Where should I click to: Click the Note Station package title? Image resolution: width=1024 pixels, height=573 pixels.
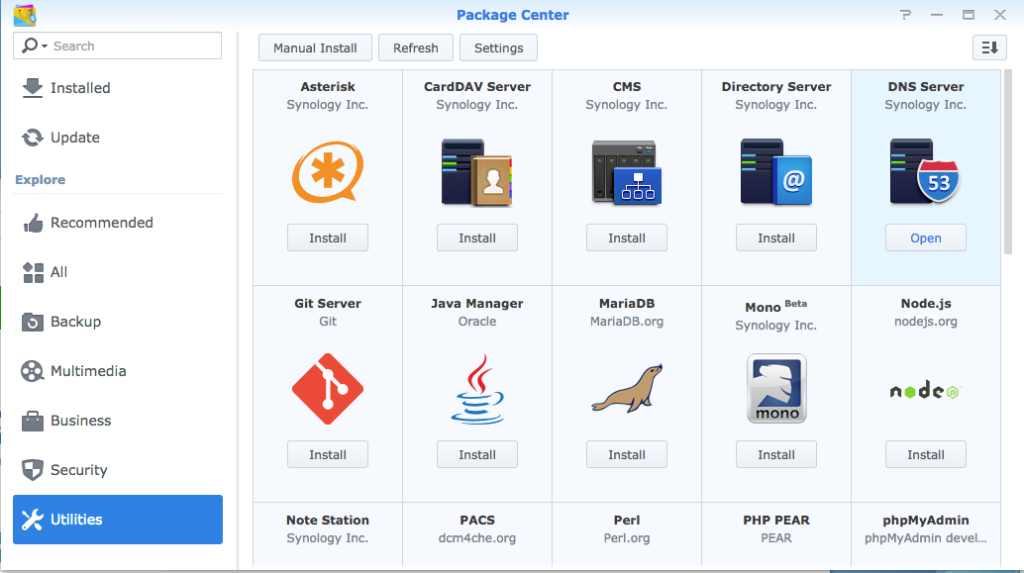click(x=327, y=520)
